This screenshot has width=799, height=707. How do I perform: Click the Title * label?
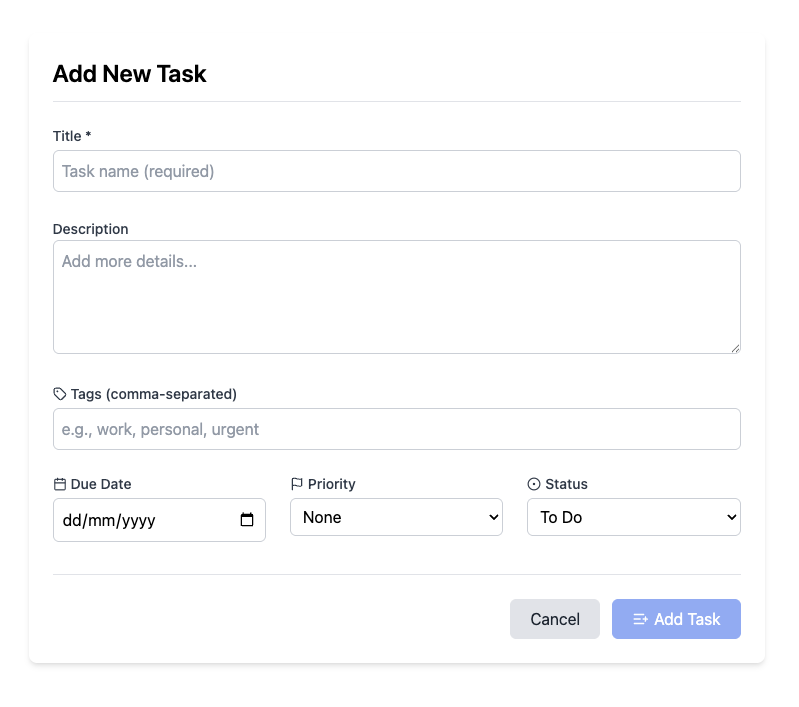click(72, 136)
